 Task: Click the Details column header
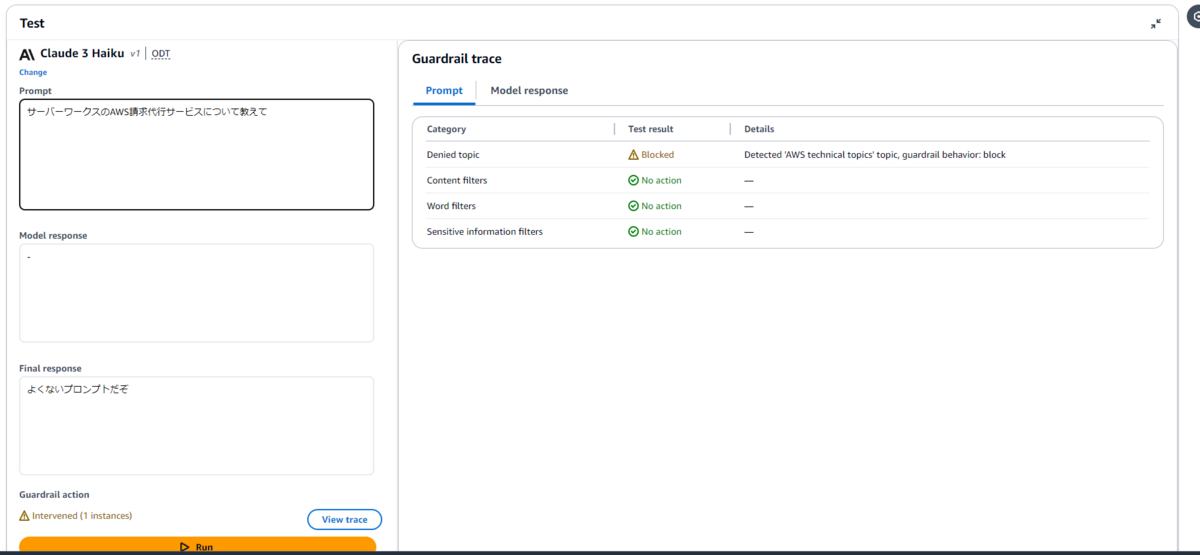pos(759,129)
